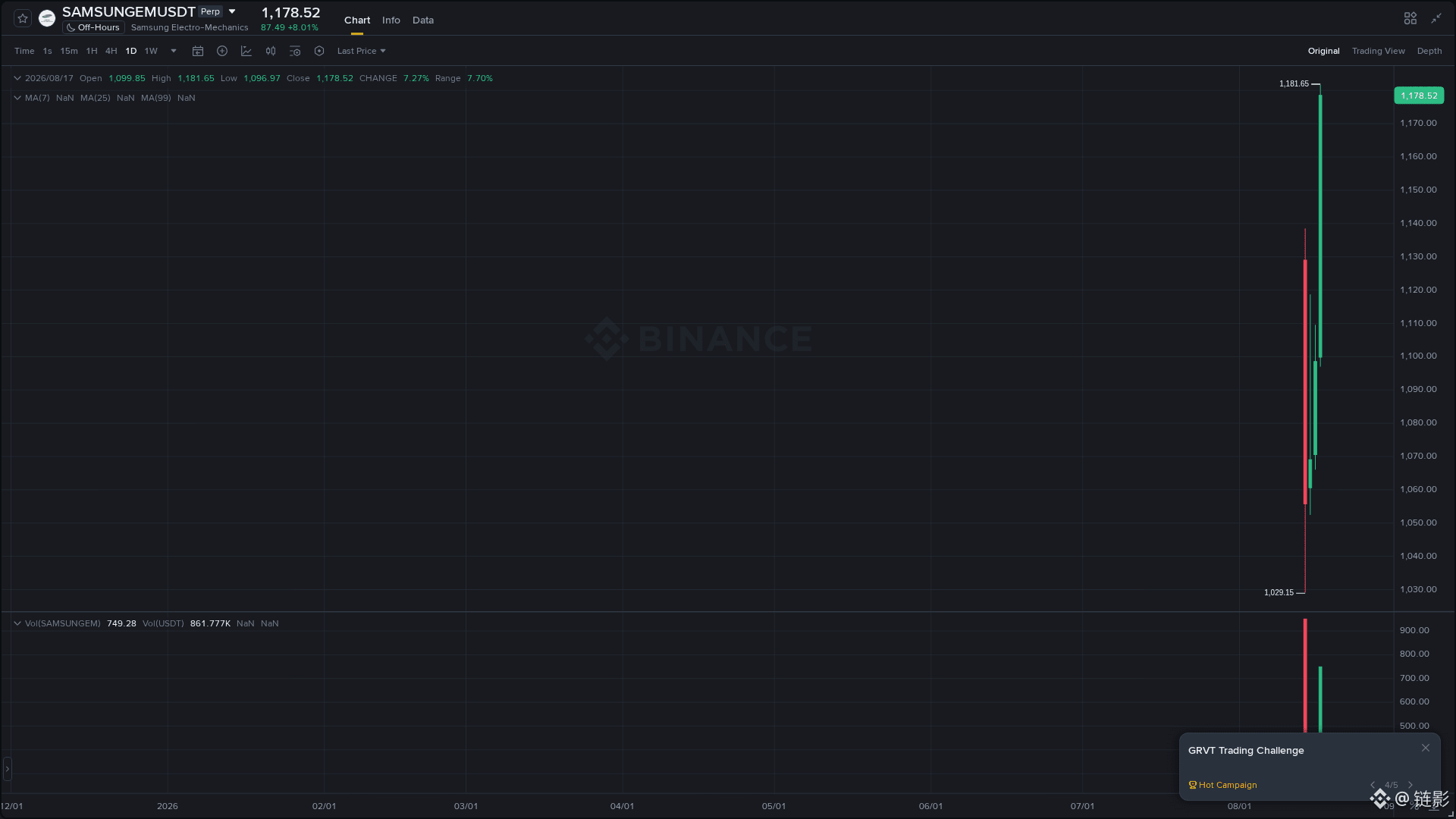Click the Off-Hours status badge
The image size is (1456, 819).
coord(93,27)
